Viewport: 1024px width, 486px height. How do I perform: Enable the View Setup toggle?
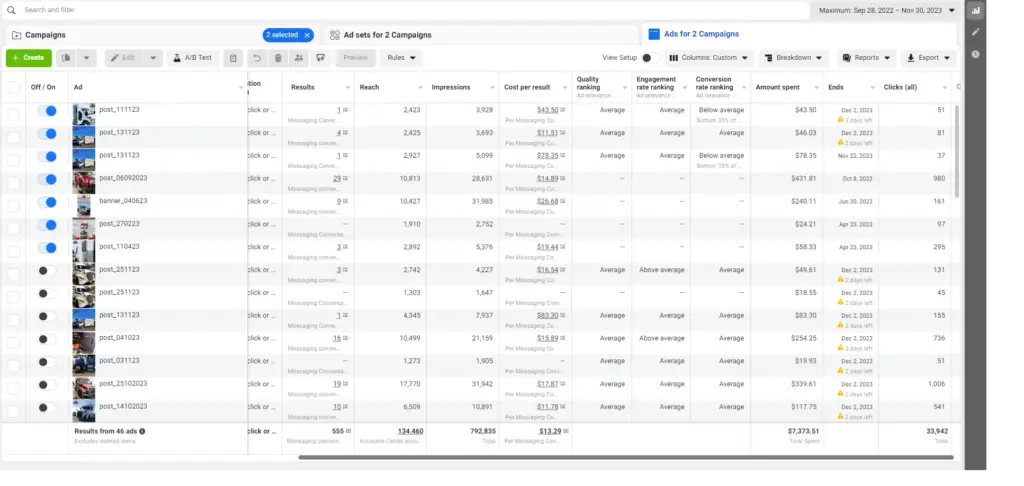click(x=647, y=58)
